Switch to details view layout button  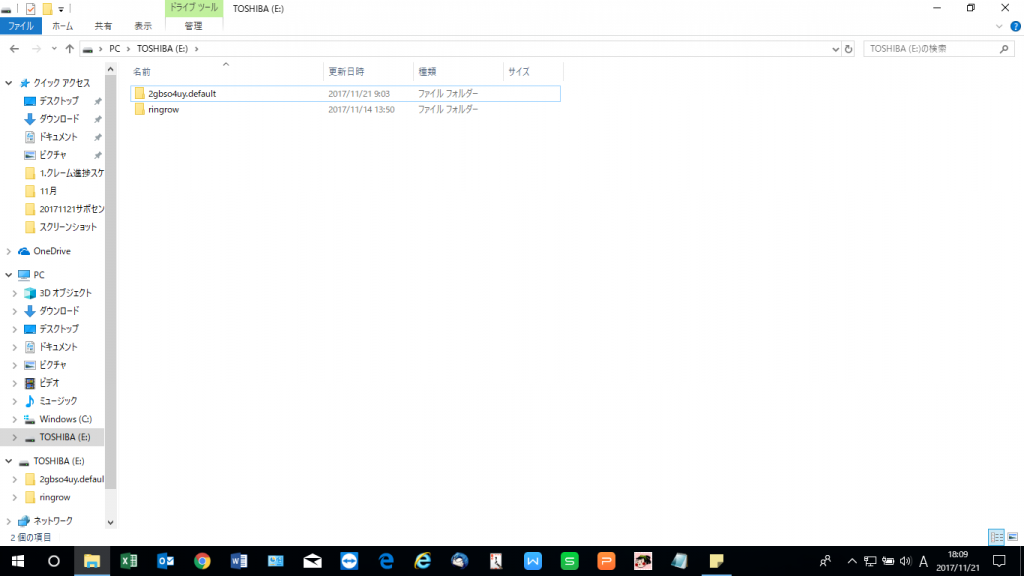996,537
